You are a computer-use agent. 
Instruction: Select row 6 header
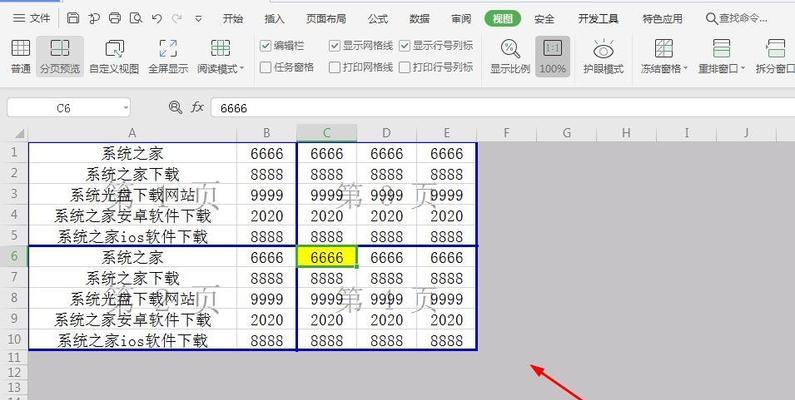pyautogui.click(x=14, y=256)
